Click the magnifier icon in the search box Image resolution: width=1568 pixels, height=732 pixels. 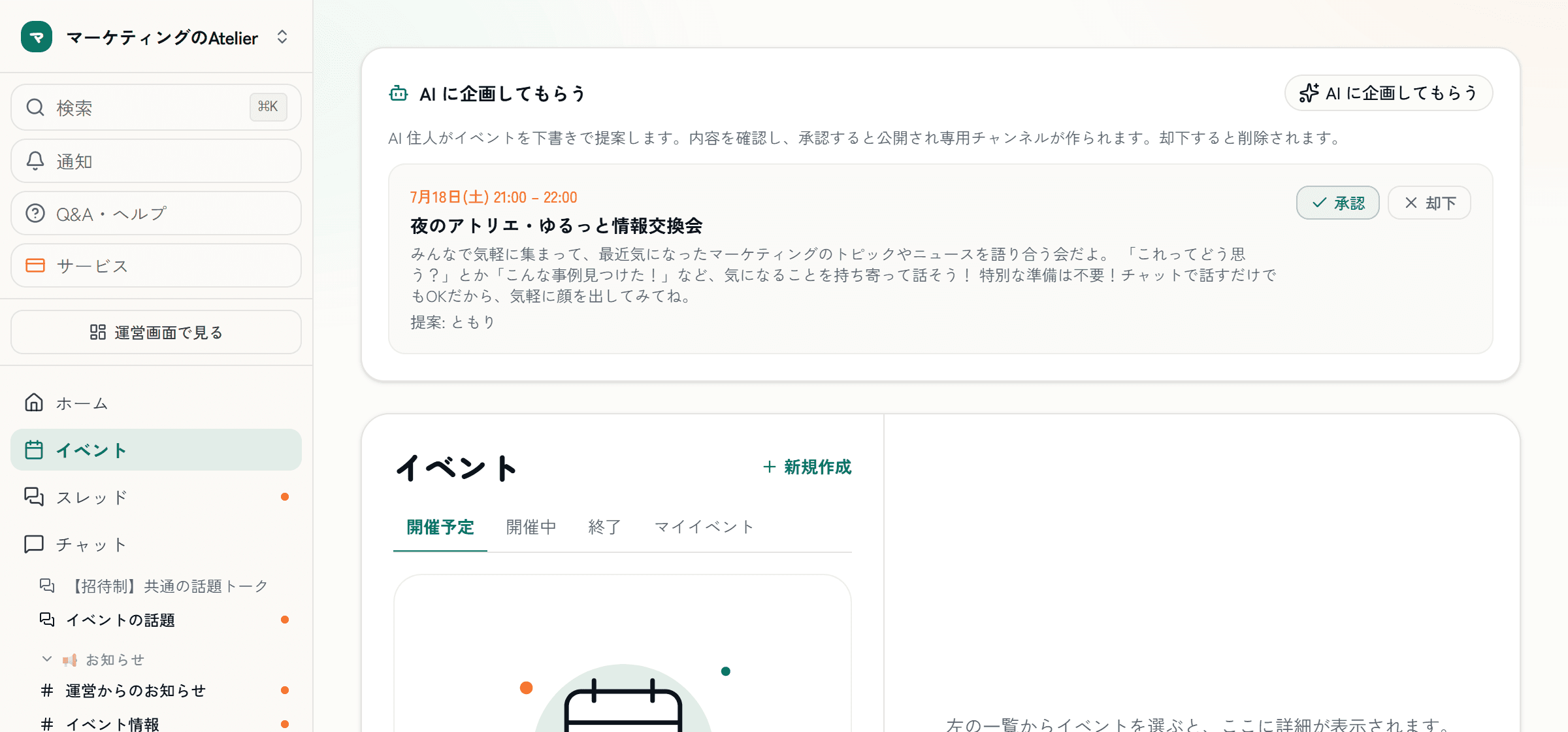pyautogui.click(x=35, y=107)
